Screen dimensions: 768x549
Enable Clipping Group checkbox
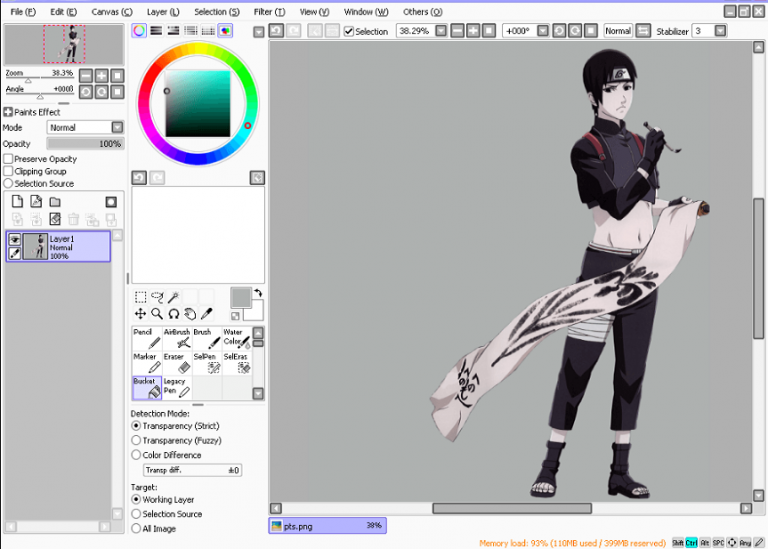(8, 171)
